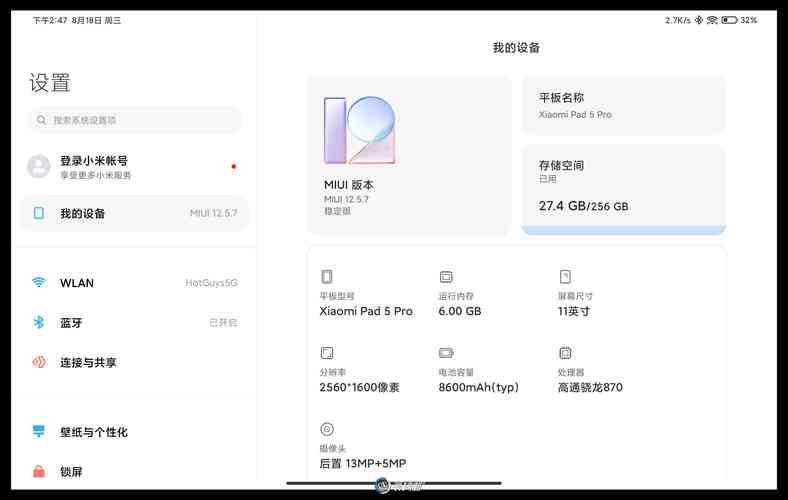The width and height of the screenshot is (788, 500).
Task: Open 锁屏 settings
Action: [x=135, y=471]
